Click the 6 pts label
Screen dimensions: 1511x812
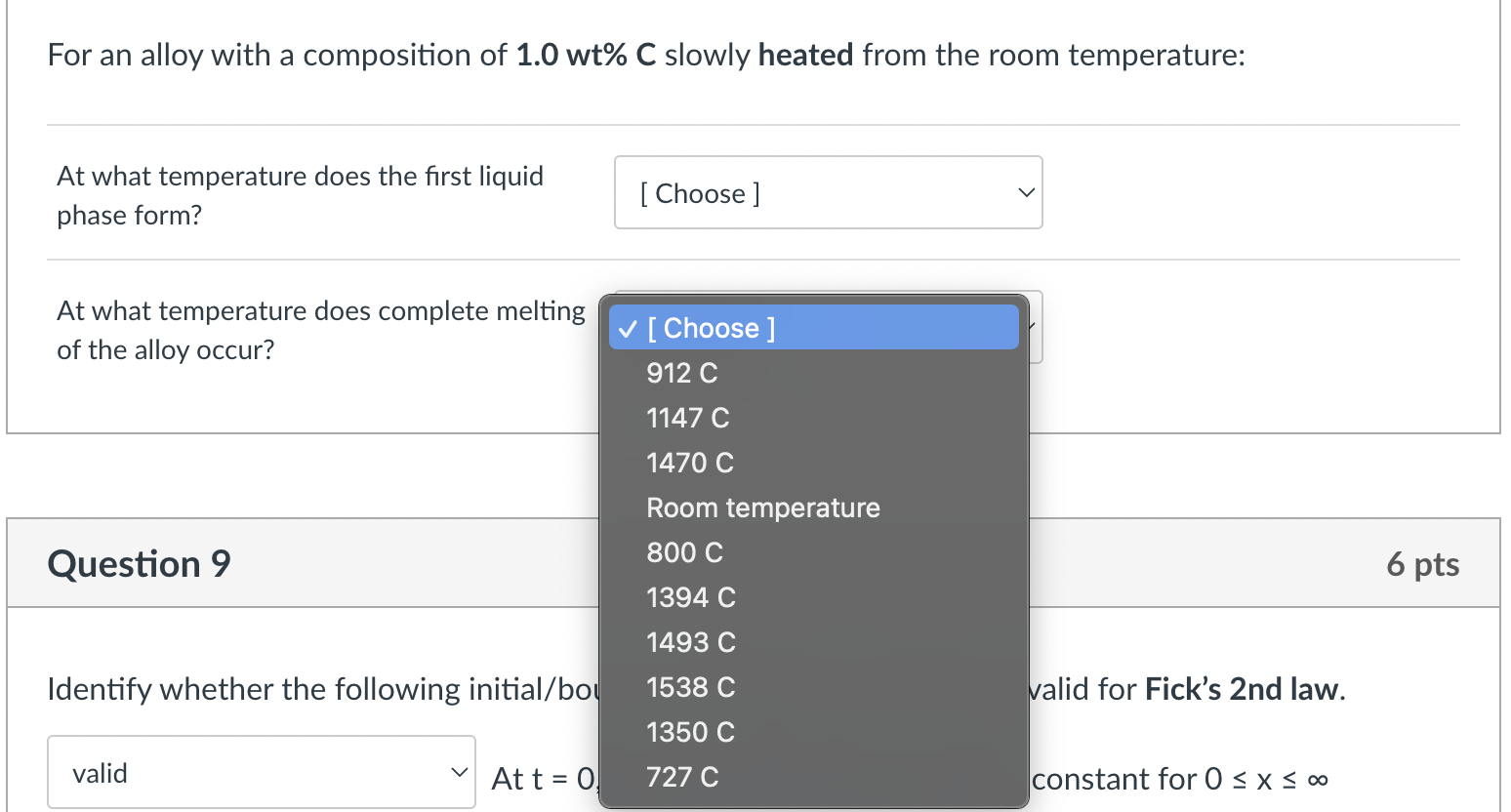pyautogui.click(x=1422, y=563)
